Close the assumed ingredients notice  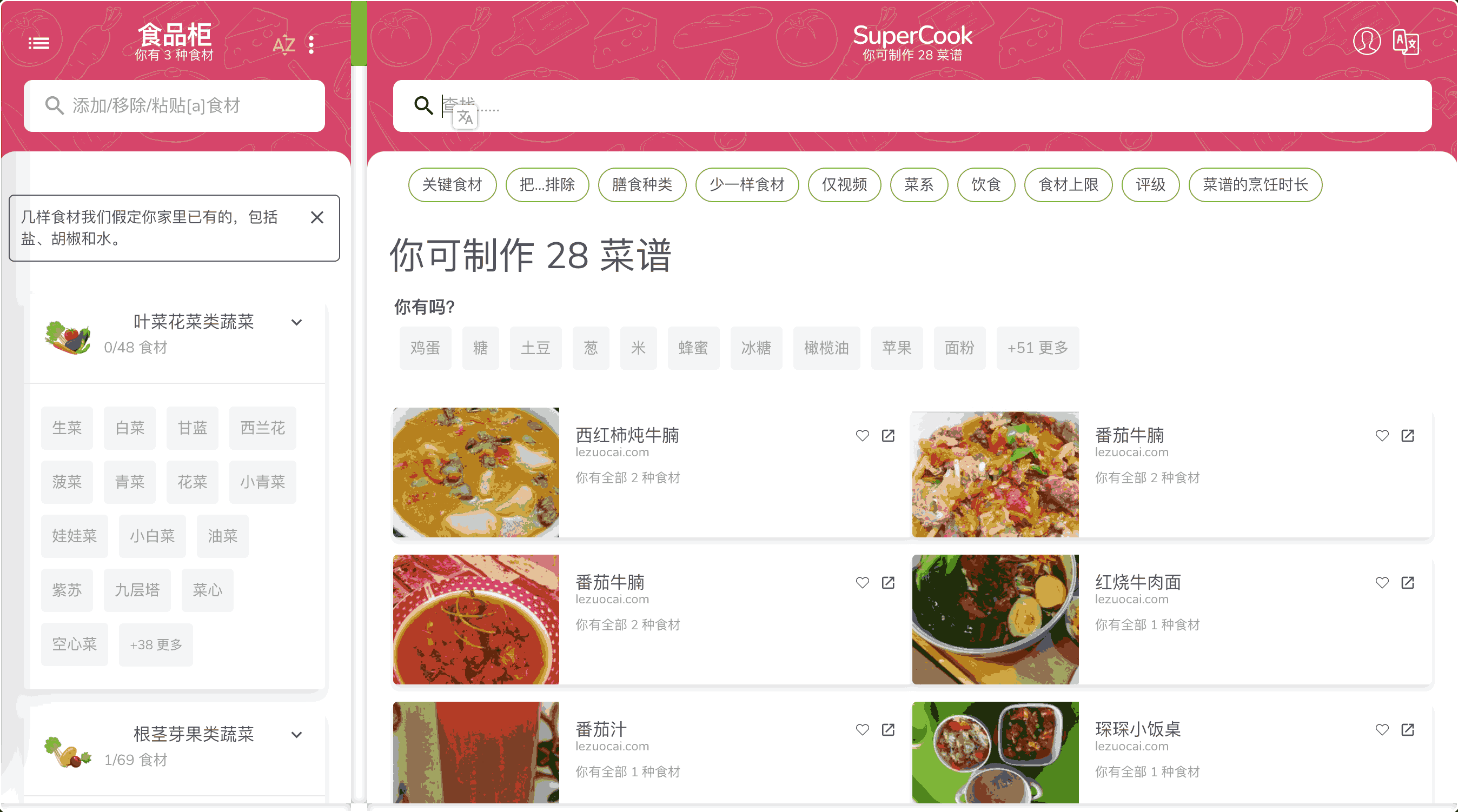(x=317, y=217)
